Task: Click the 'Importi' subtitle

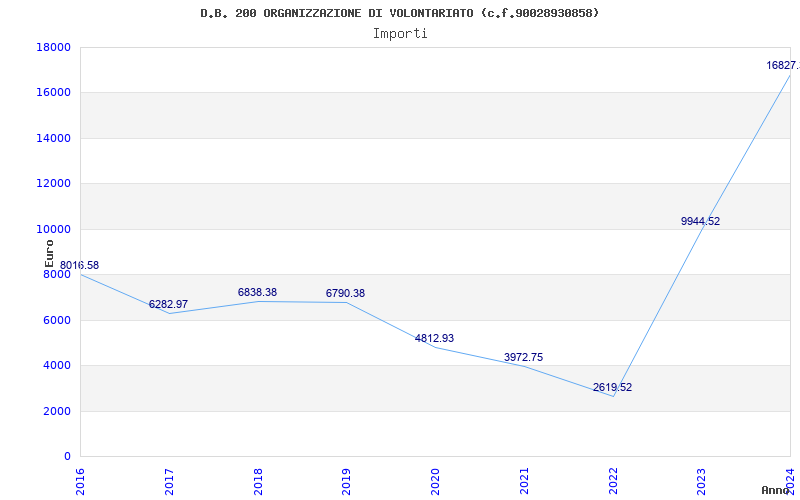Action: [x=400, y=34]
